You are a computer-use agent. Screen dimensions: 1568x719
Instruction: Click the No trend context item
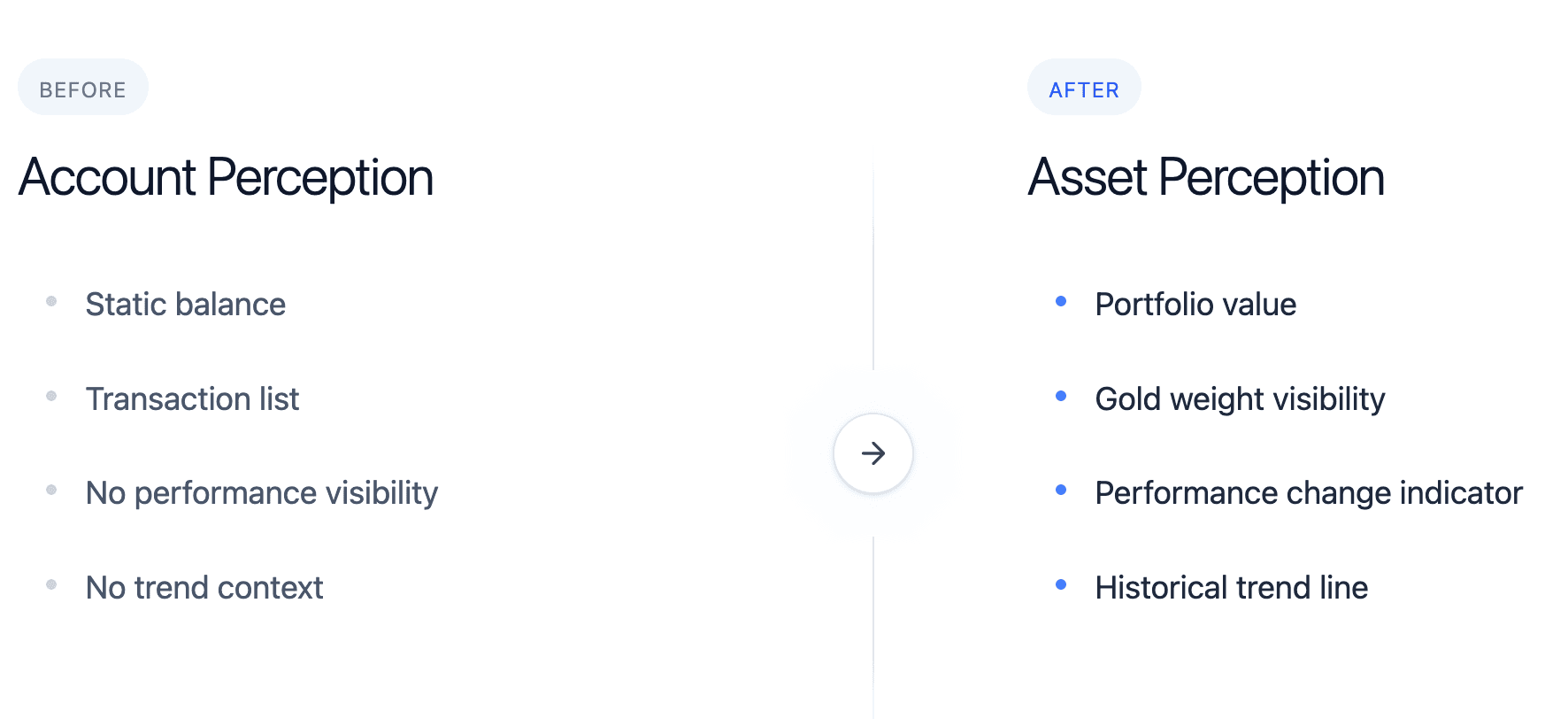click(x=204, y=588)
